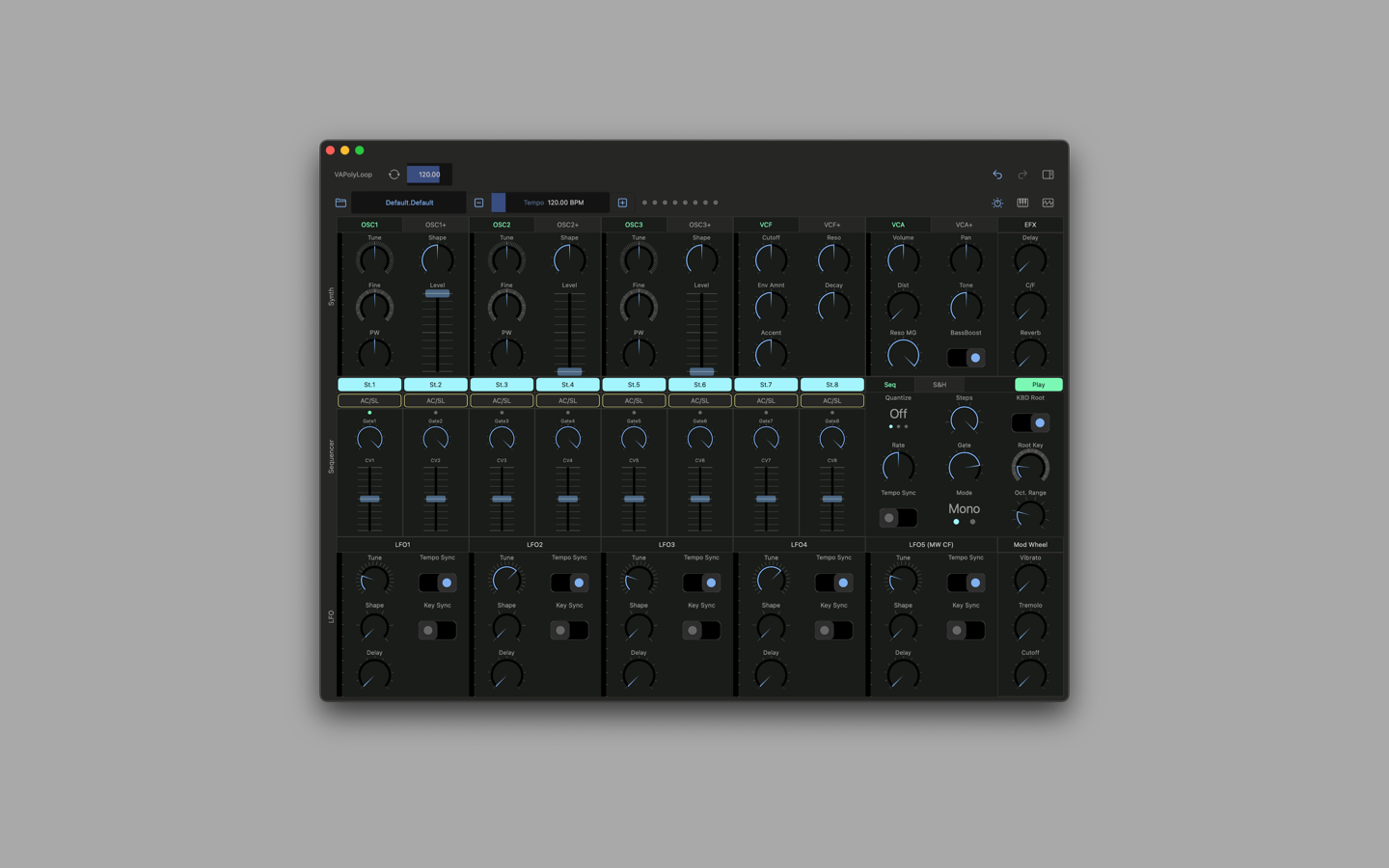Click the Play button
The width and height of the screenshot is (1389, 868).
pyautogui.click(x=1038, y=385)
